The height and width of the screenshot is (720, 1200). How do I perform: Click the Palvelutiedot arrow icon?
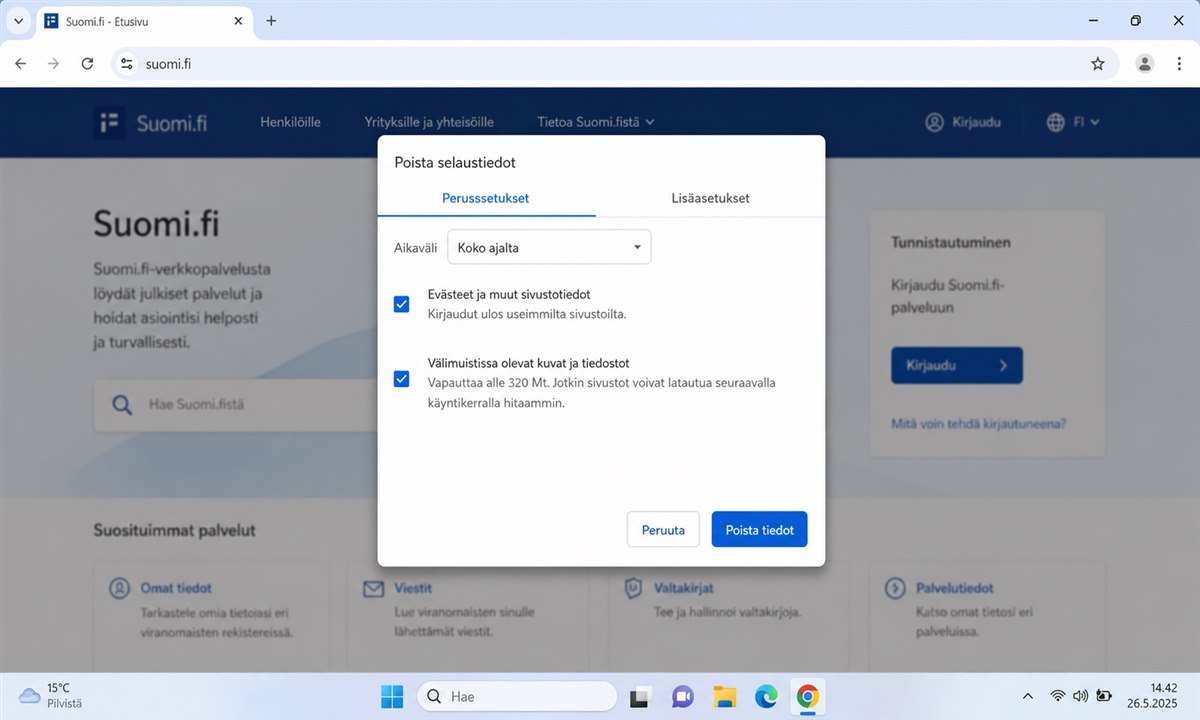click(x=895, y=588)
